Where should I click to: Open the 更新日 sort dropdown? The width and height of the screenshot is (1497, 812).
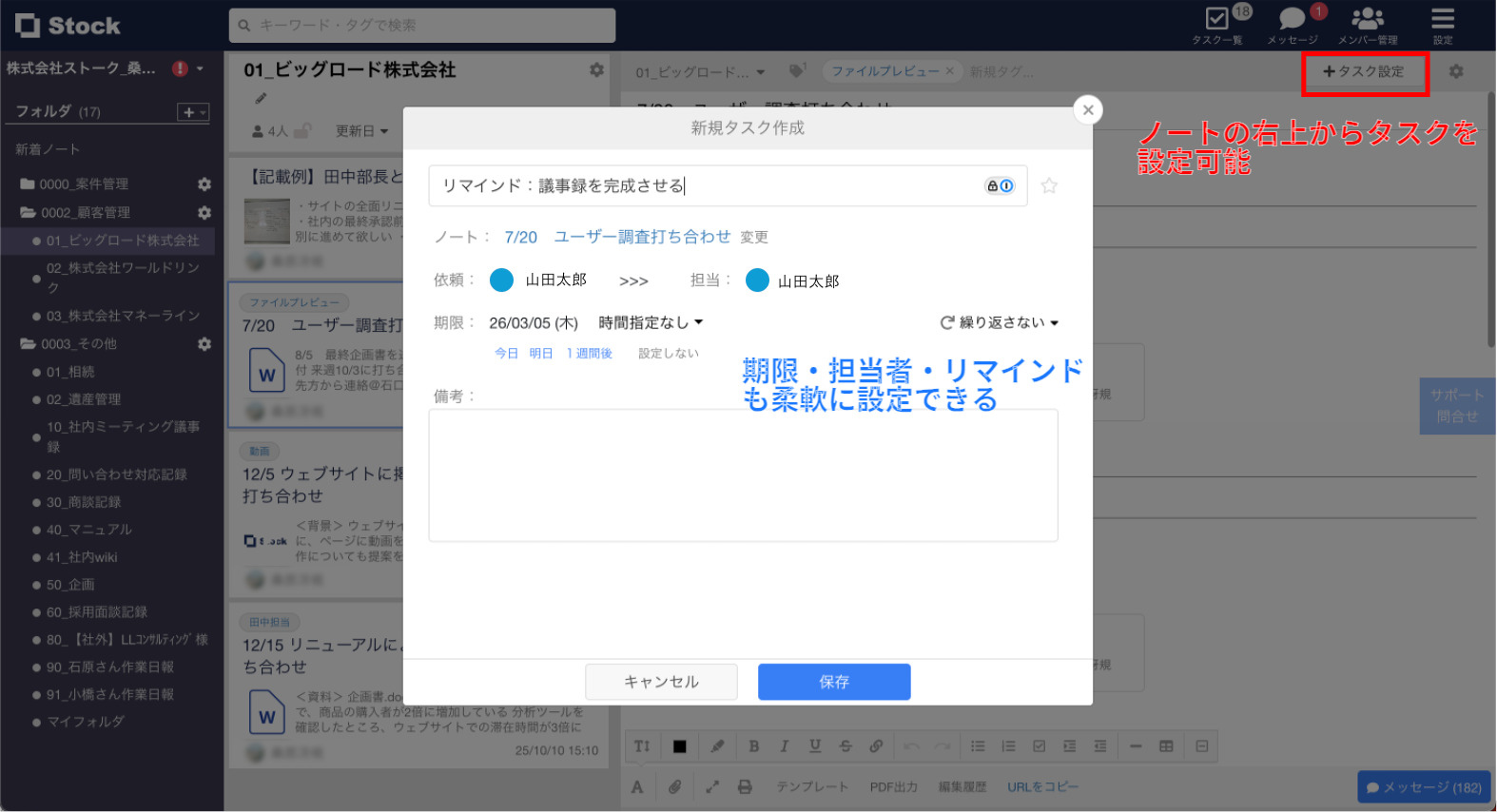361,131
